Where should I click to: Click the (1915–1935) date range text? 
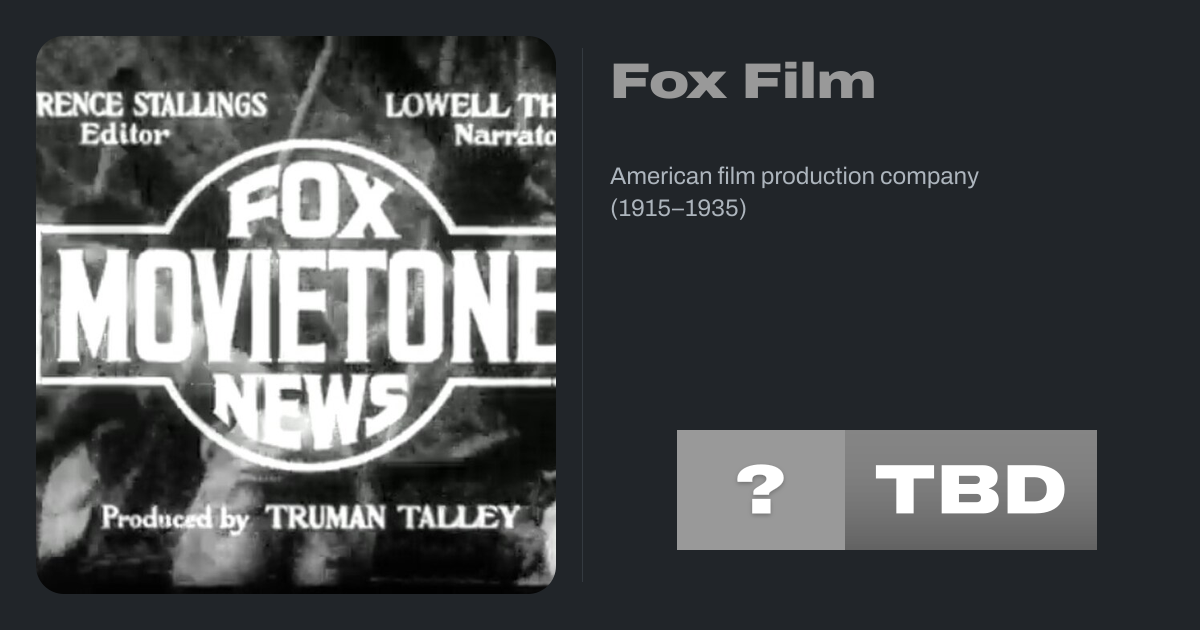pyautogui.click(x=678, y=209)
